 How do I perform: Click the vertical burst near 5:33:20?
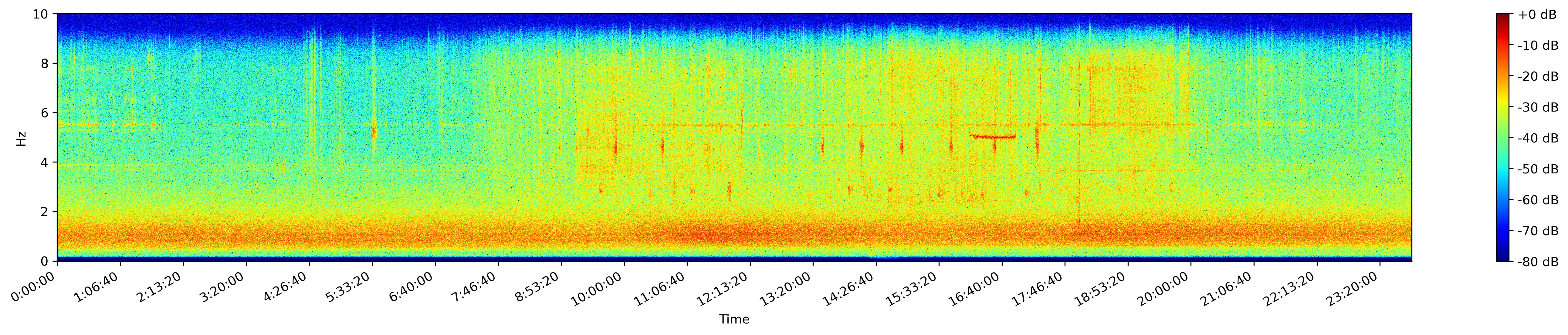374,131
